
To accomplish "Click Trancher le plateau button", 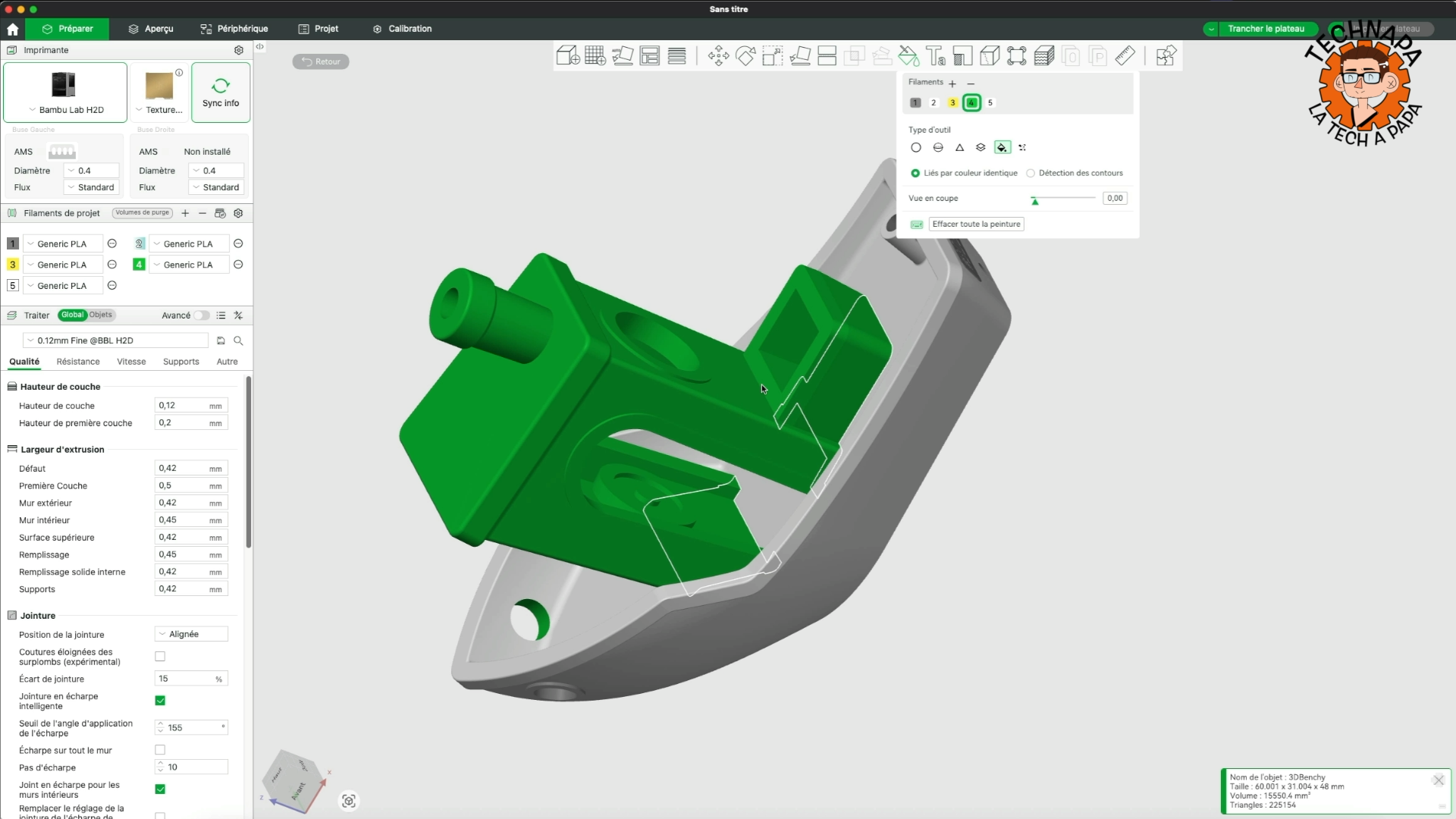I will (x=1266, y=29).
